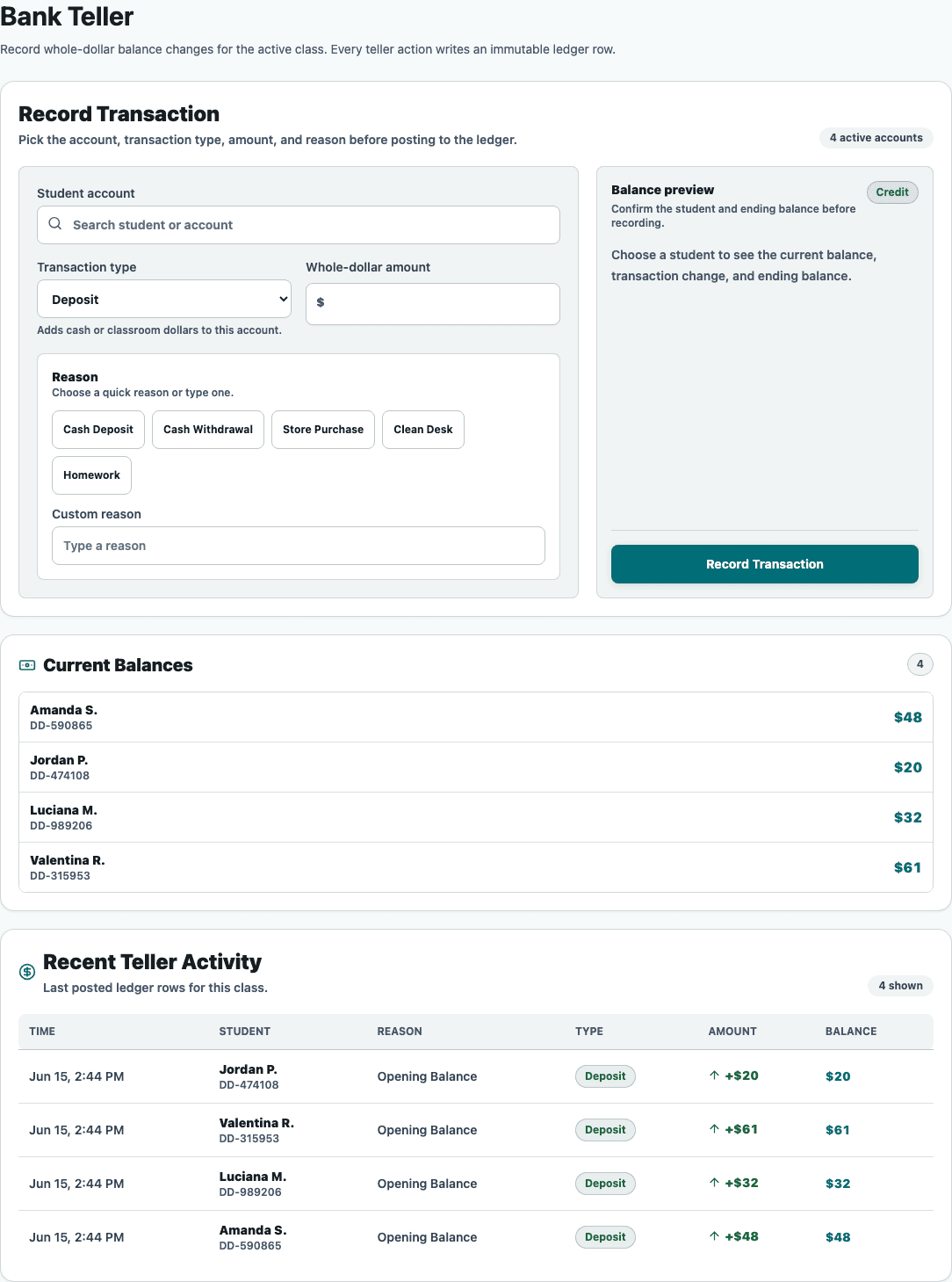Choose the Homework quick reason
Viewport: 952px width, 1282px height.
[91, 475]
